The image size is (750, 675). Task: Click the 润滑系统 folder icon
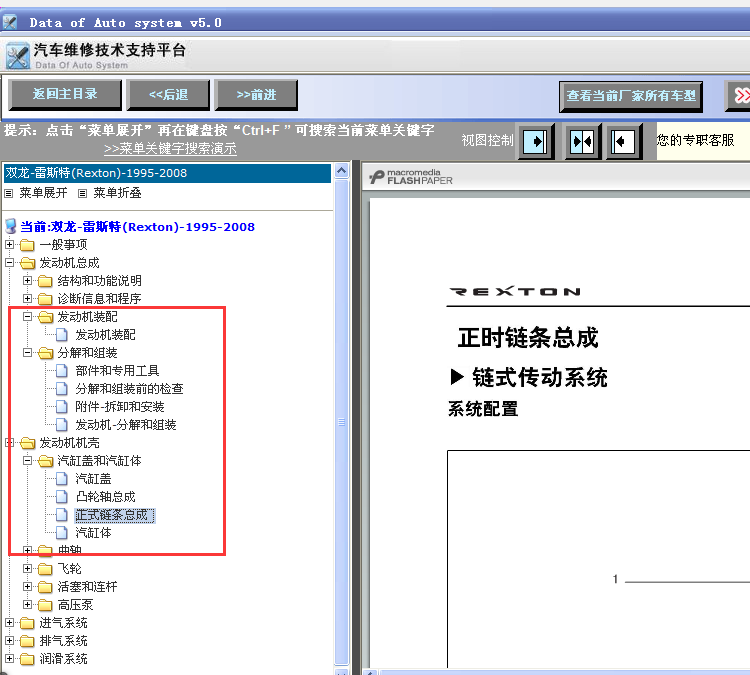point(27,659)
